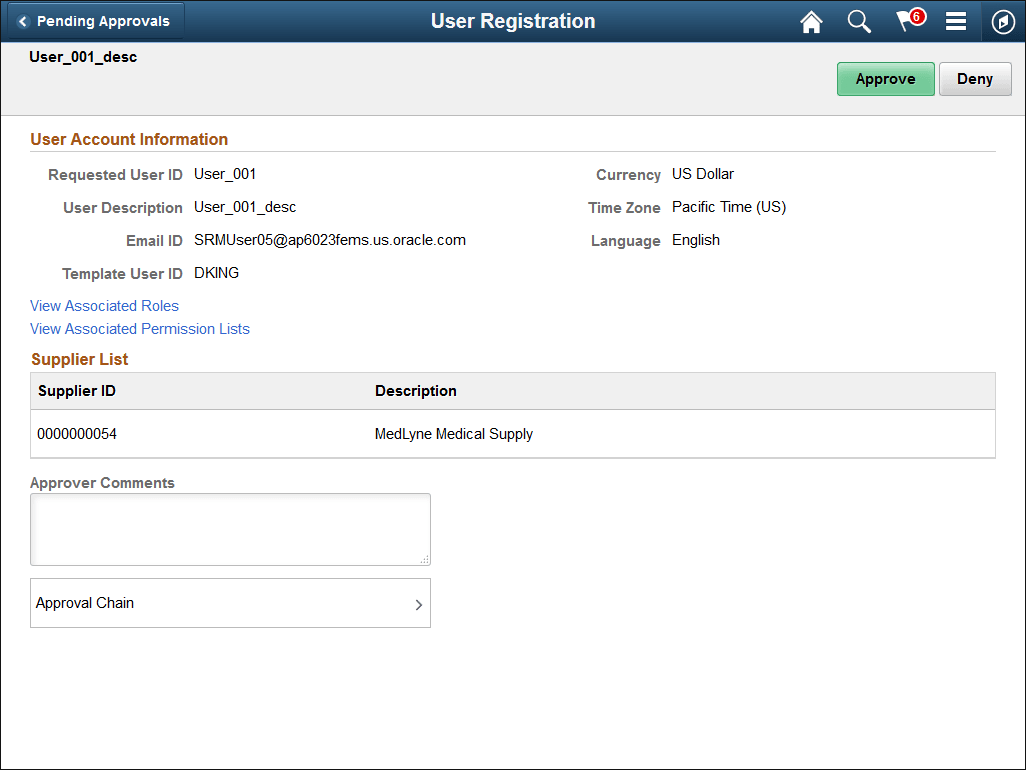Open View Associated Roles link

click(x=104, y=305)
